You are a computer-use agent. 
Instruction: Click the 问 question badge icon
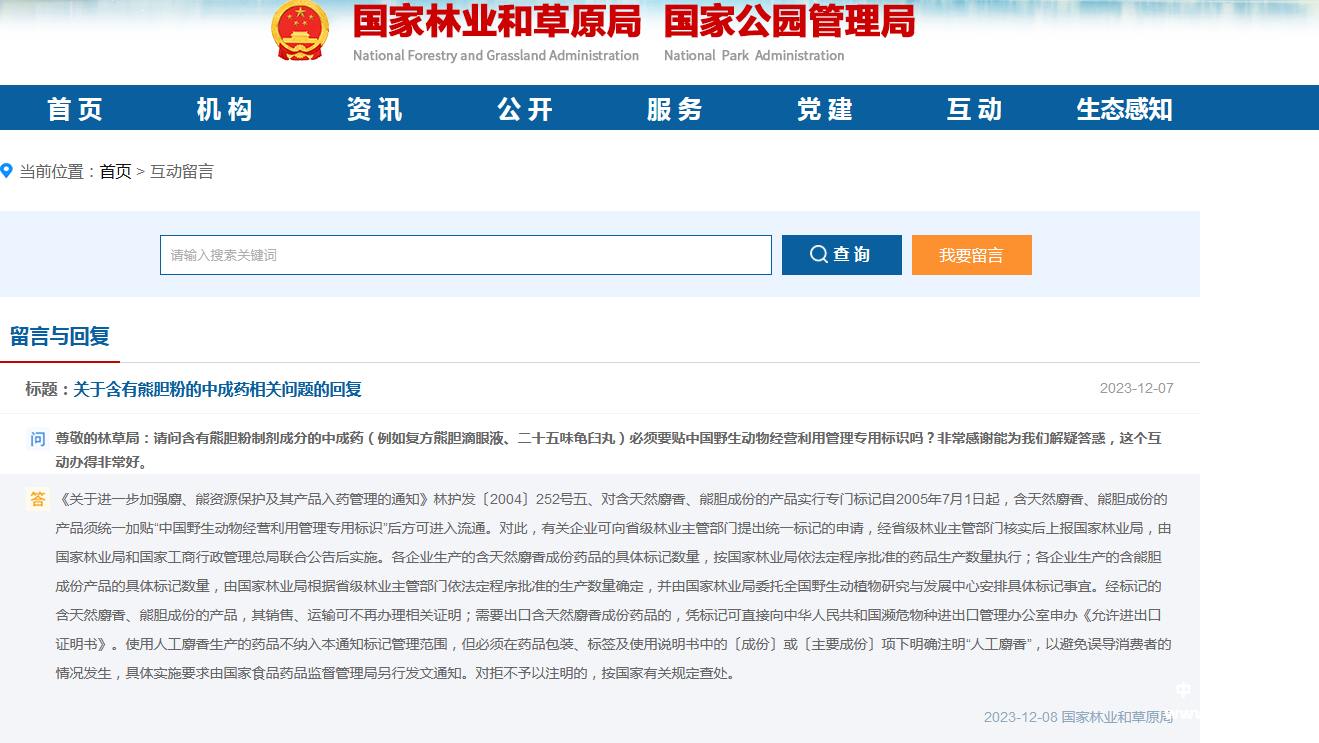(x=38, y=438)
